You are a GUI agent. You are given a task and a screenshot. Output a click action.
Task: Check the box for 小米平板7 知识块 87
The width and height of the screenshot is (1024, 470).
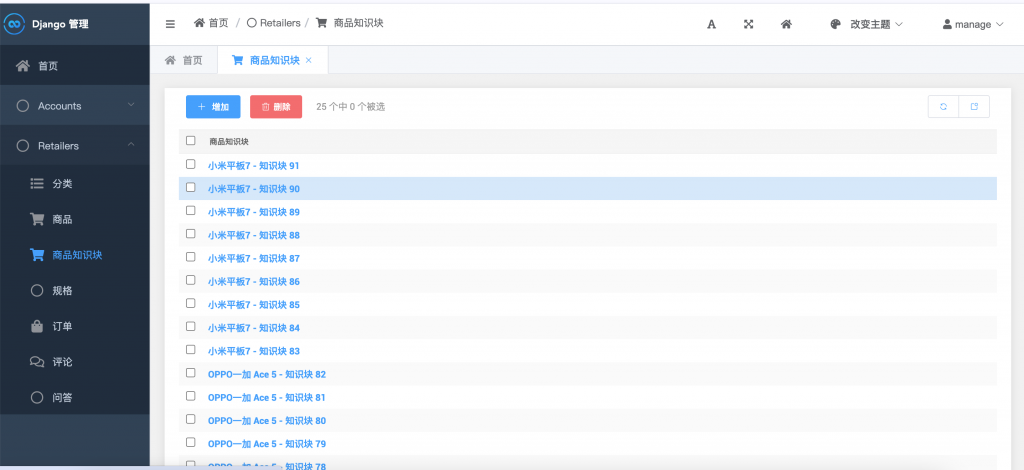[191, 257]
